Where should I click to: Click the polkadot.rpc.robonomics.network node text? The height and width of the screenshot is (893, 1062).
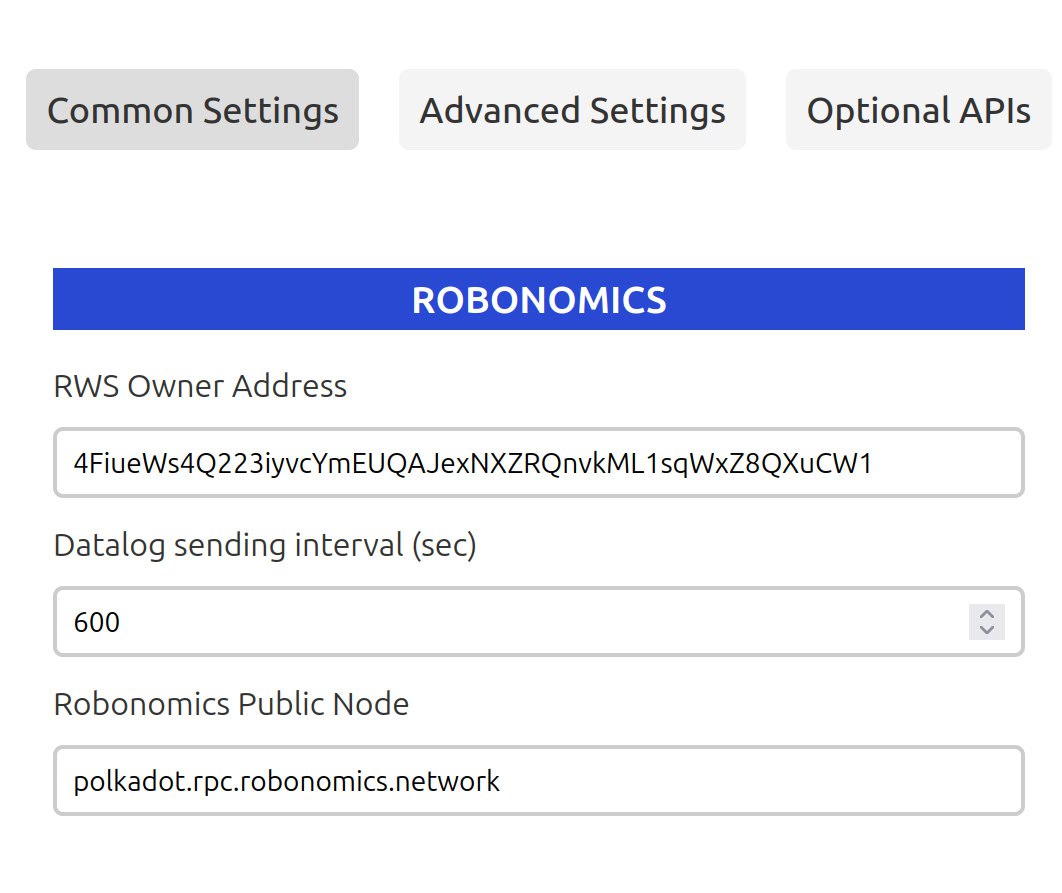point(286,781)
